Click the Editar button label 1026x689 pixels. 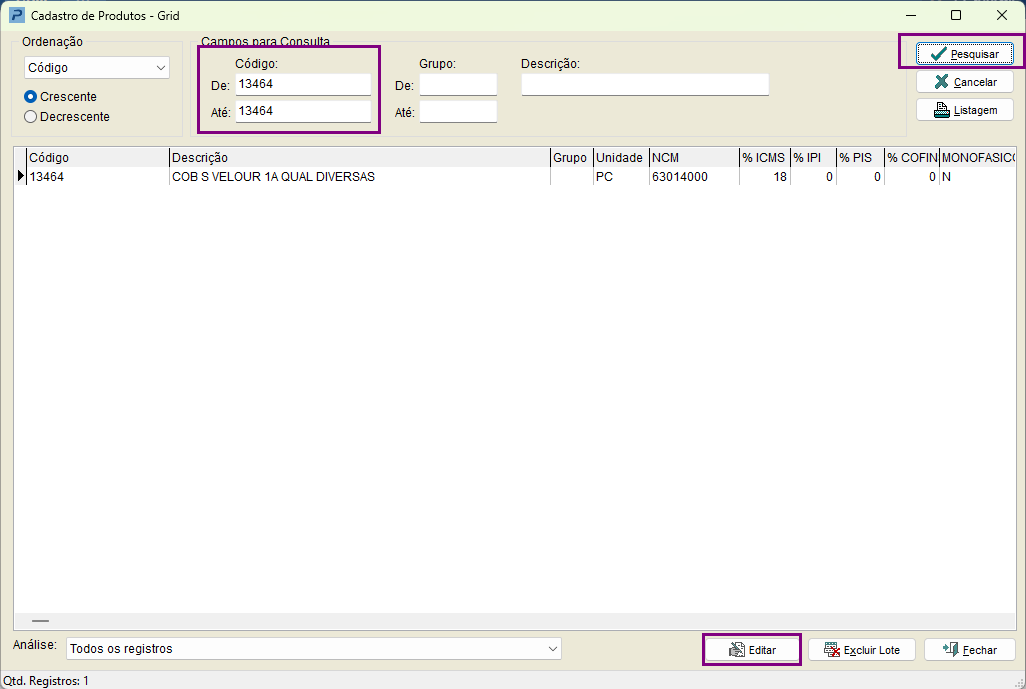point(762,650)
